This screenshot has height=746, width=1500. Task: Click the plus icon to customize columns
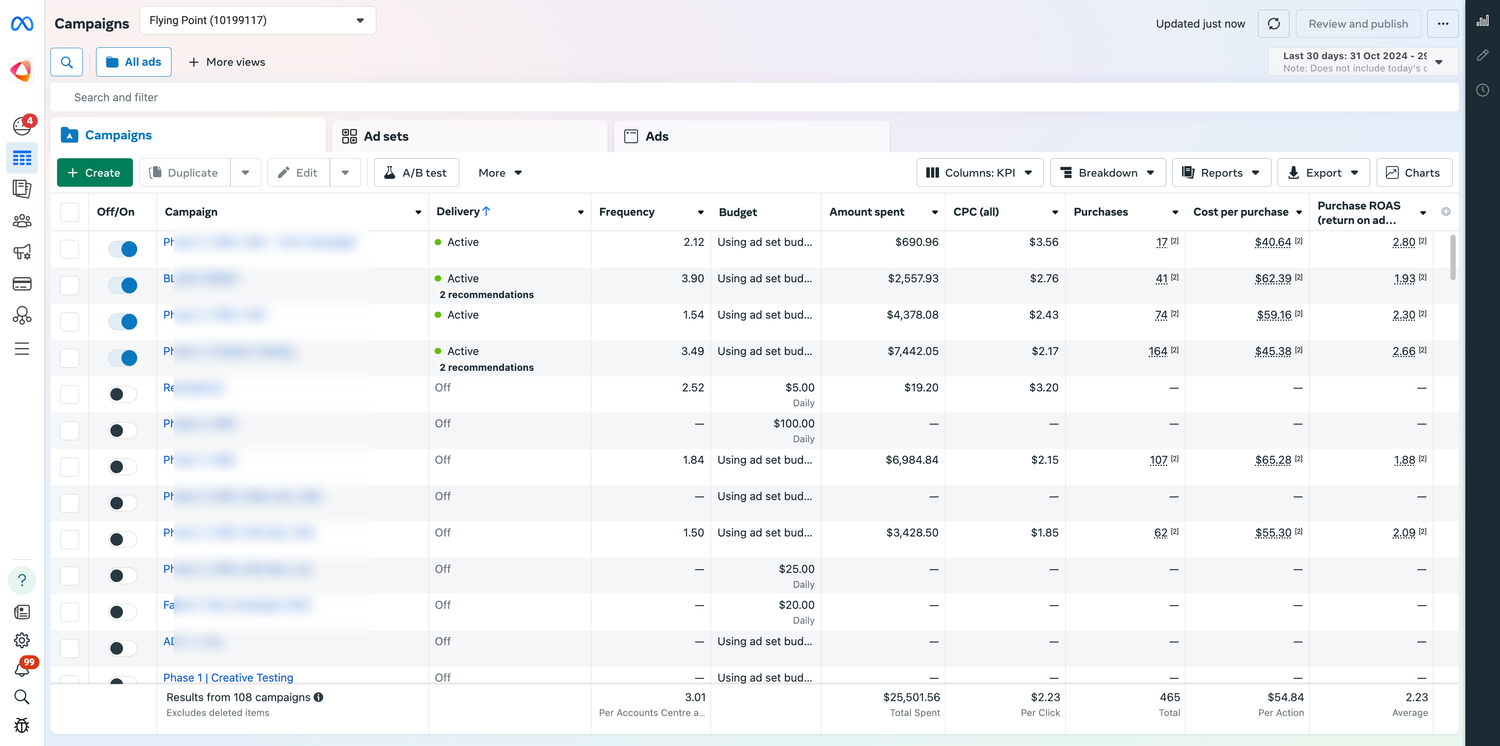click(1446, 212)
